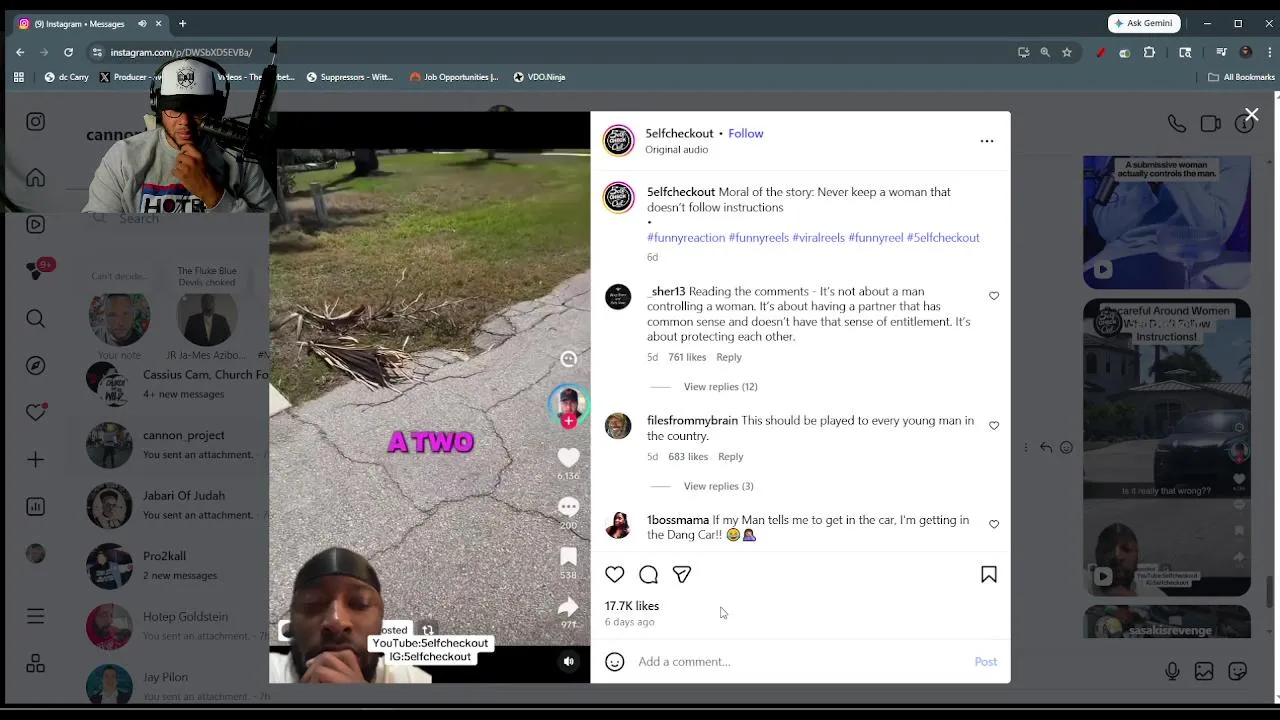Open dashboard chart icon in sidebar
The image size is (1280, 720).
36,507
